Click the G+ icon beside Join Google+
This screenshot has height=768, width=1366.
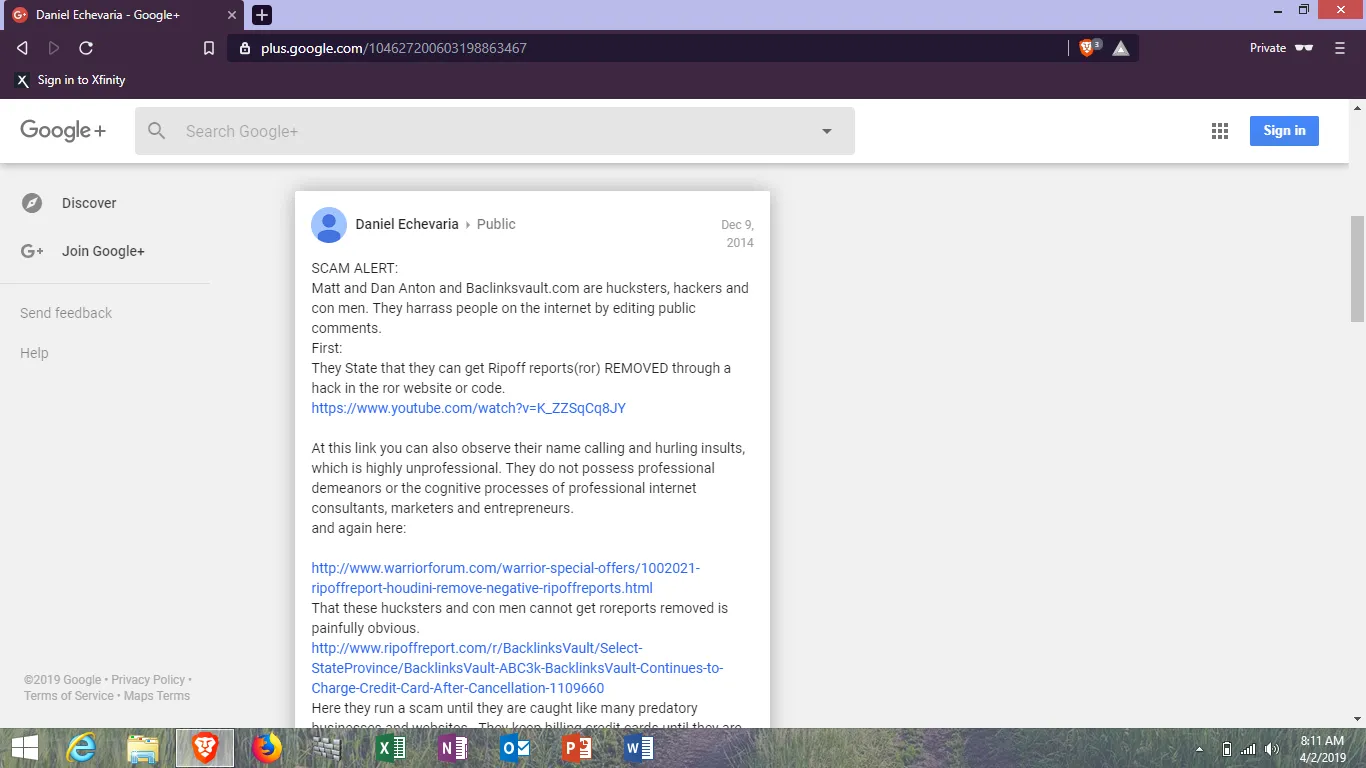(32, 251)
